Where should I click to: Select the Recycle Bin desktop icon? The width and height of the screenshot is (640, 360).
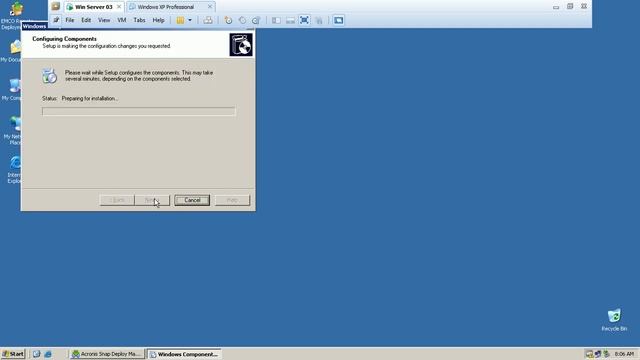pyautogui.click(x=614, y=320)
